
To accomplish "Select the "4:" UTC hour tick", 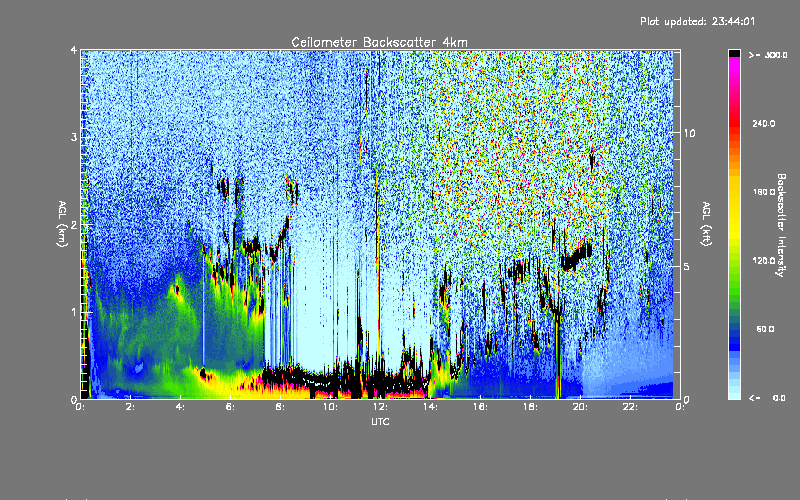I will (x=181, y=407).
